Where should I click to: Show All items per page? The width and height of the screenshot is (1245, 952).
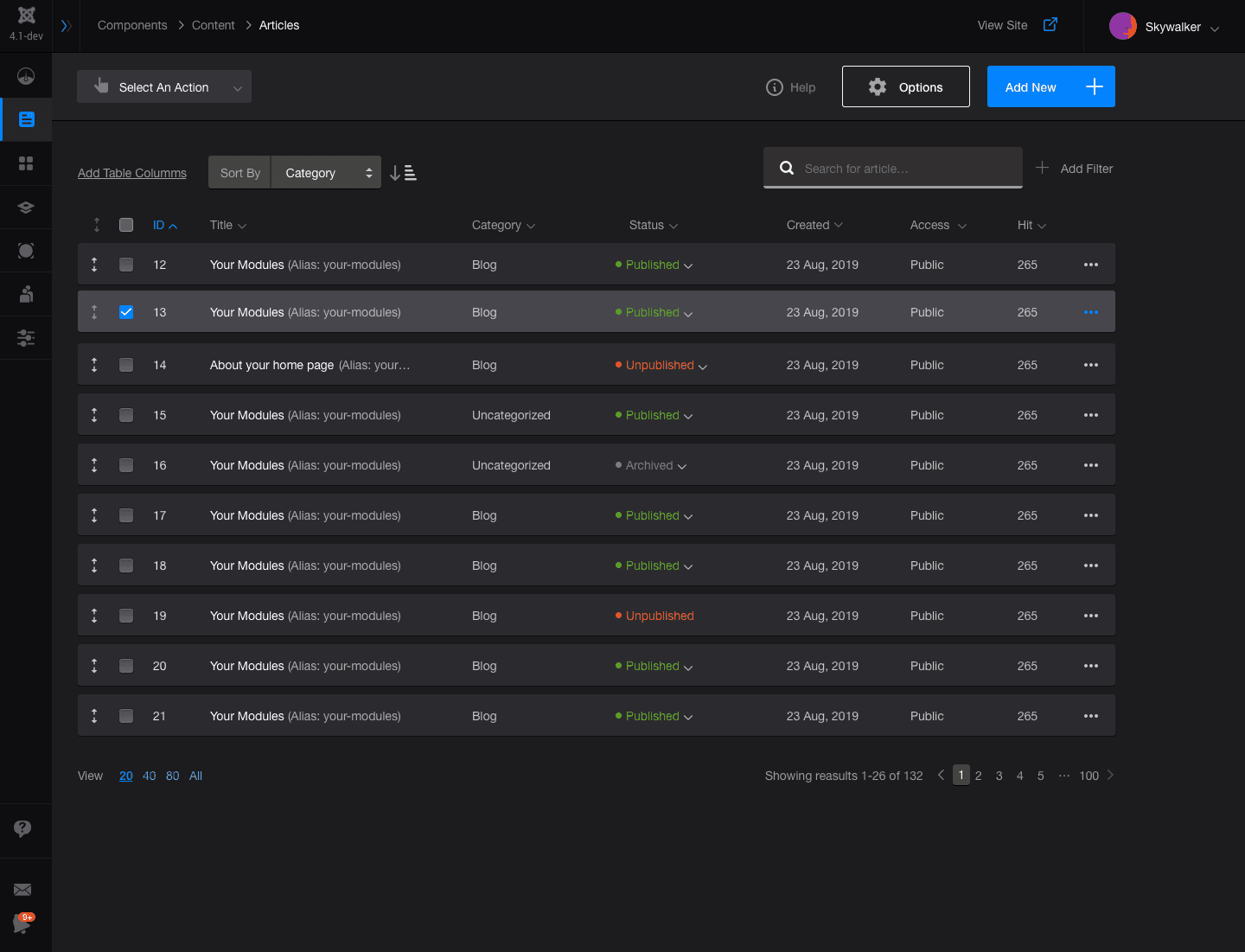tap(196, 776)
